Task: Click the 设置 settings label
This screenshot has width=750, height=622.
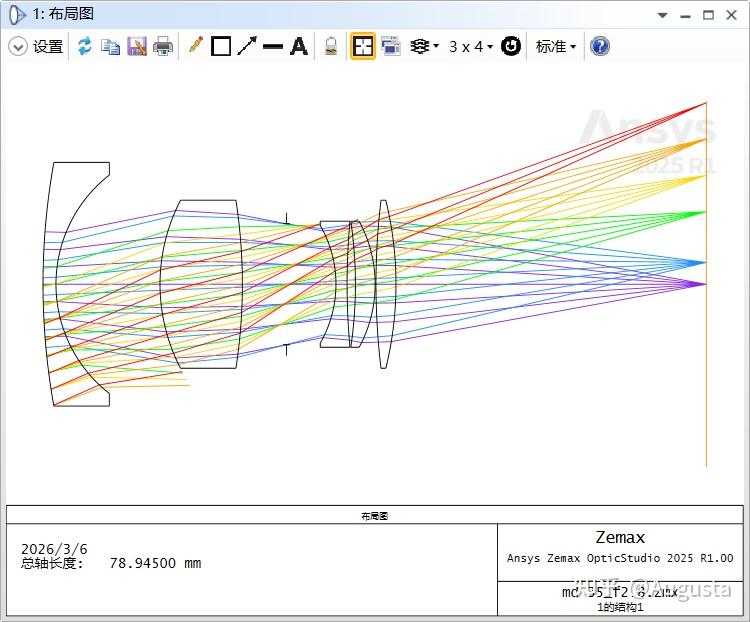Action: [48, 46]
